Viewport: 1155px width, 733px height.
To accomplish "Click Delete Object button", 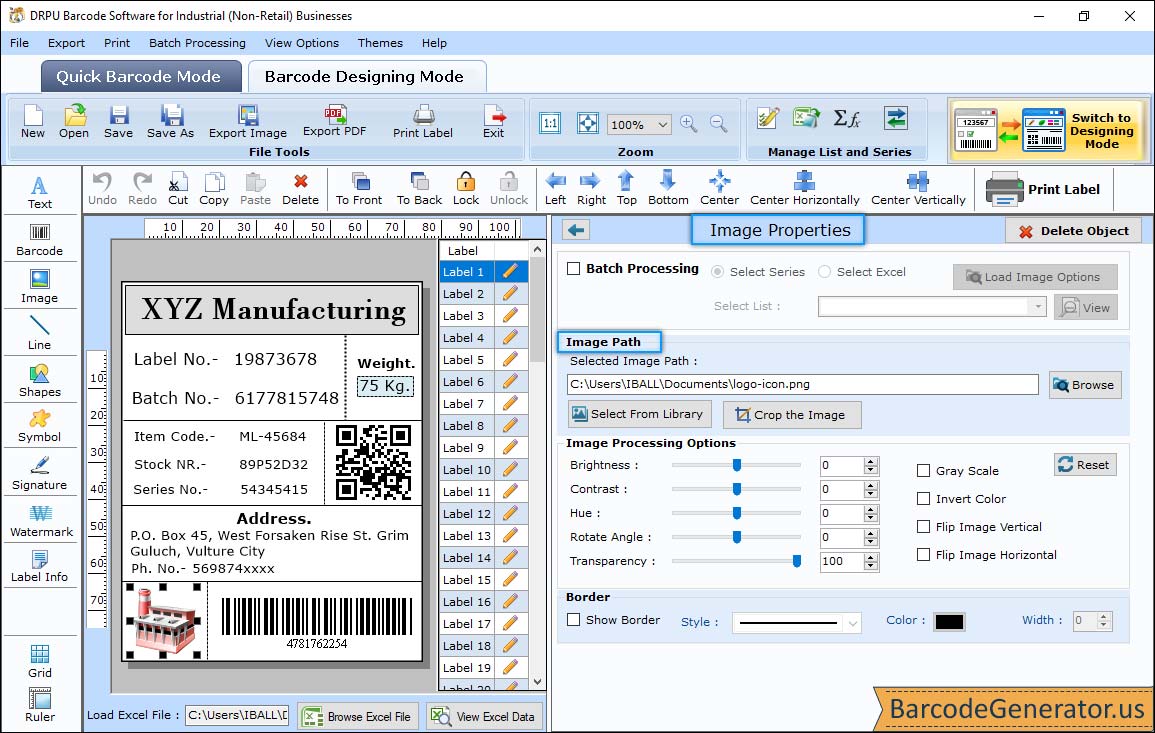I will 1073,231.
